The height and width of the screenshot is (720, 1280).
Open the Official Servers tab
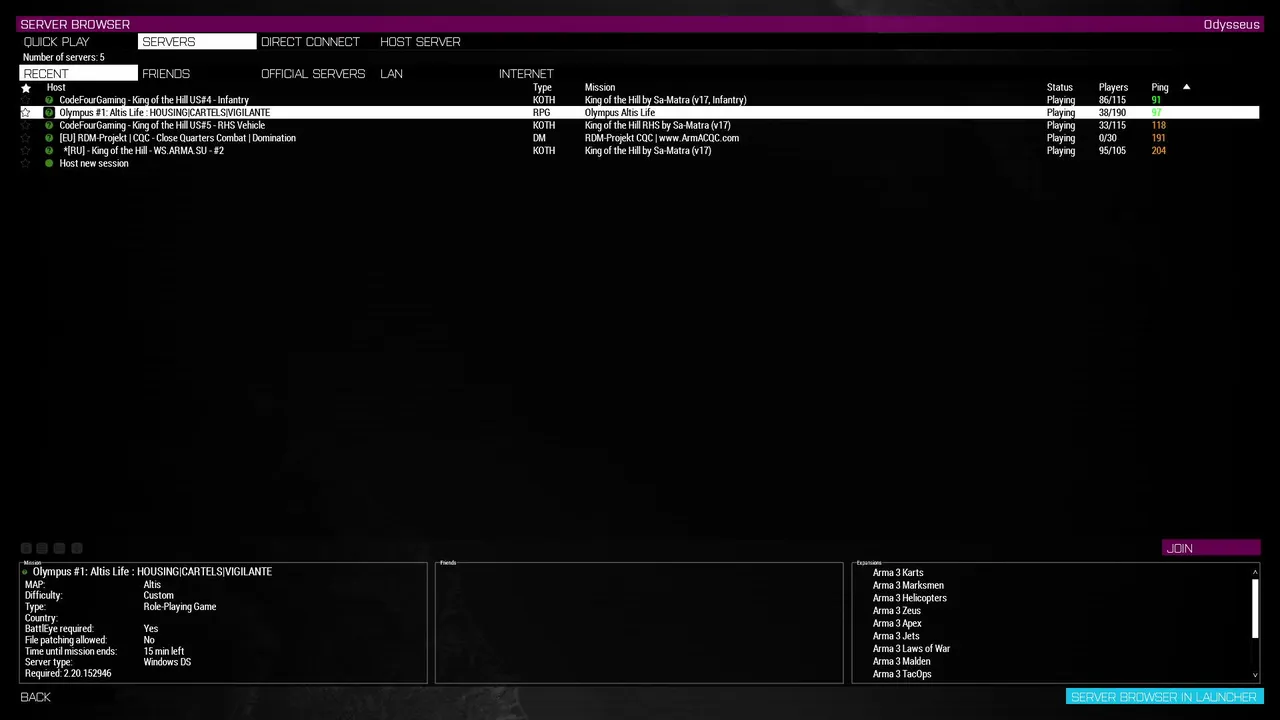(316, 74)
